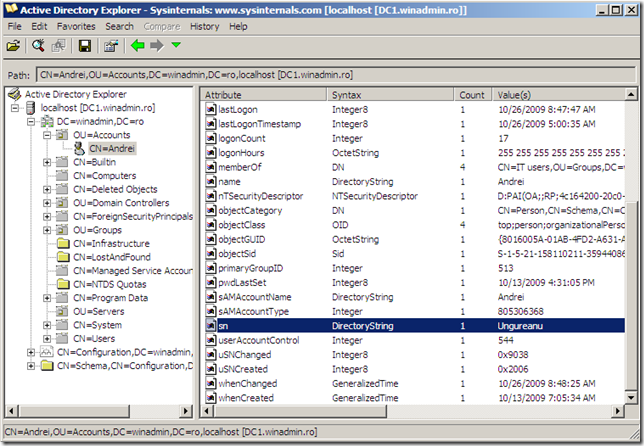This screenshot has width=644, height=446.
Task: Click the CN=Configuration node icon
Action: point(47,352)
